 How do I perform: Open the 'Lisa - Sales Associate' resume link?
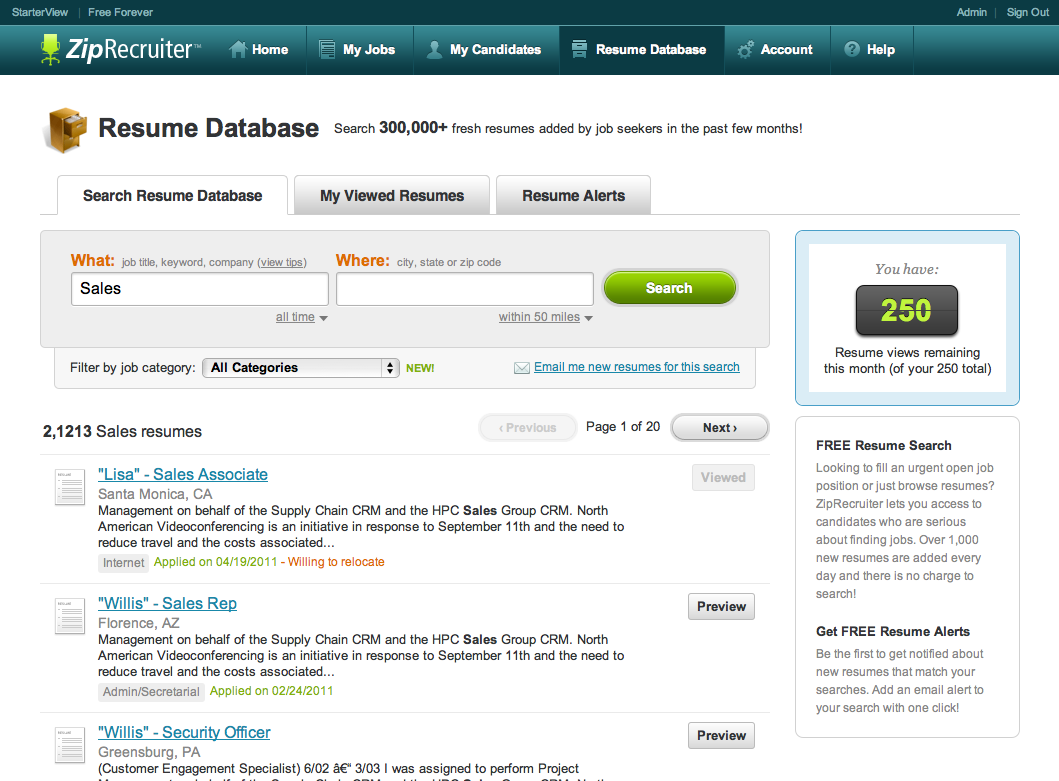point(182,474)
